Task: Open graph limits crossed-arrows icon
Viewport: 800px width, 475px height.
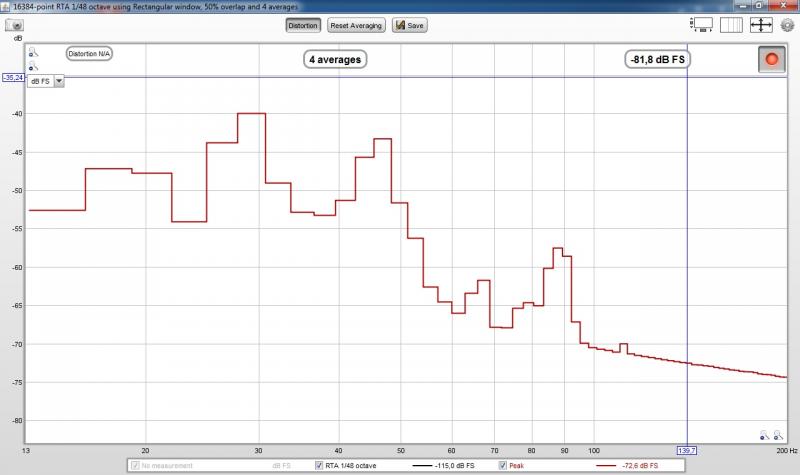Action: [x=761, y=24]
